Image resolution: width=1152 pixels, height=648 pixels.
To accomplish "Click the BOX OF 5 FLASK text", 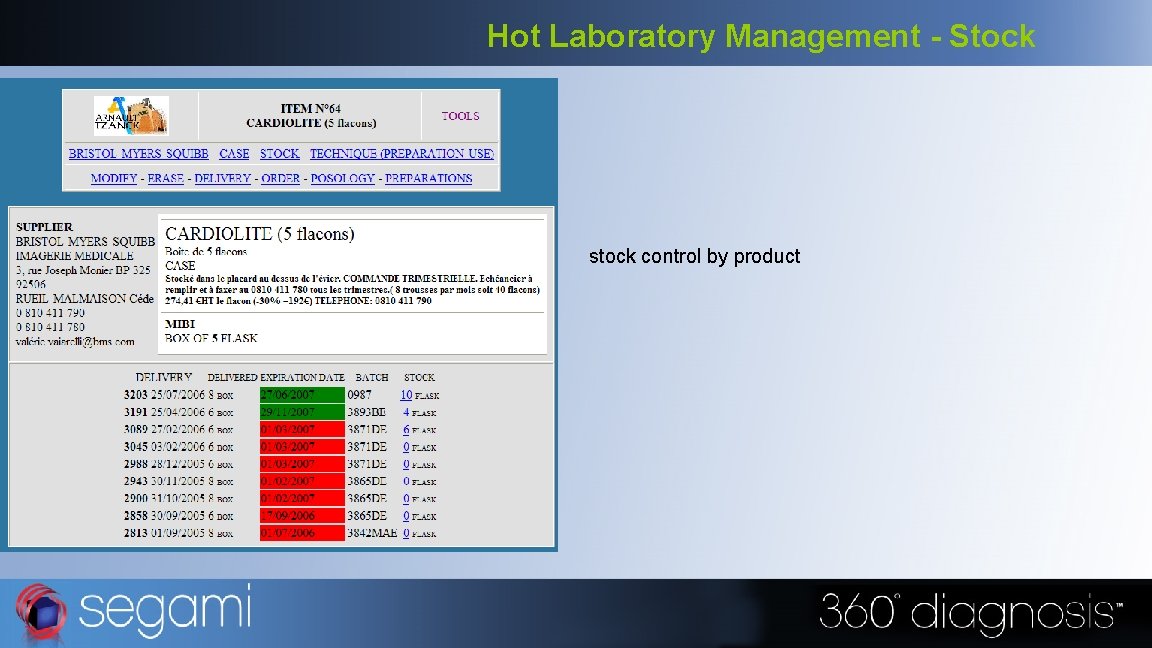I will tap(211, 339).
